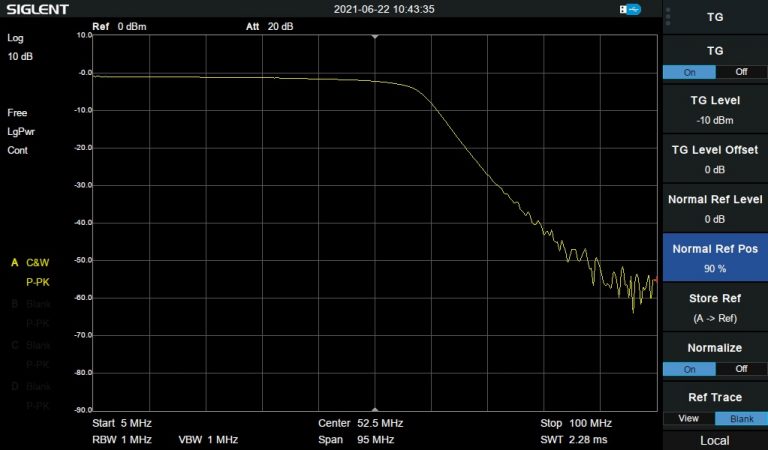
Task: Open TG Level Offset setting
Action: pos(714,159)
